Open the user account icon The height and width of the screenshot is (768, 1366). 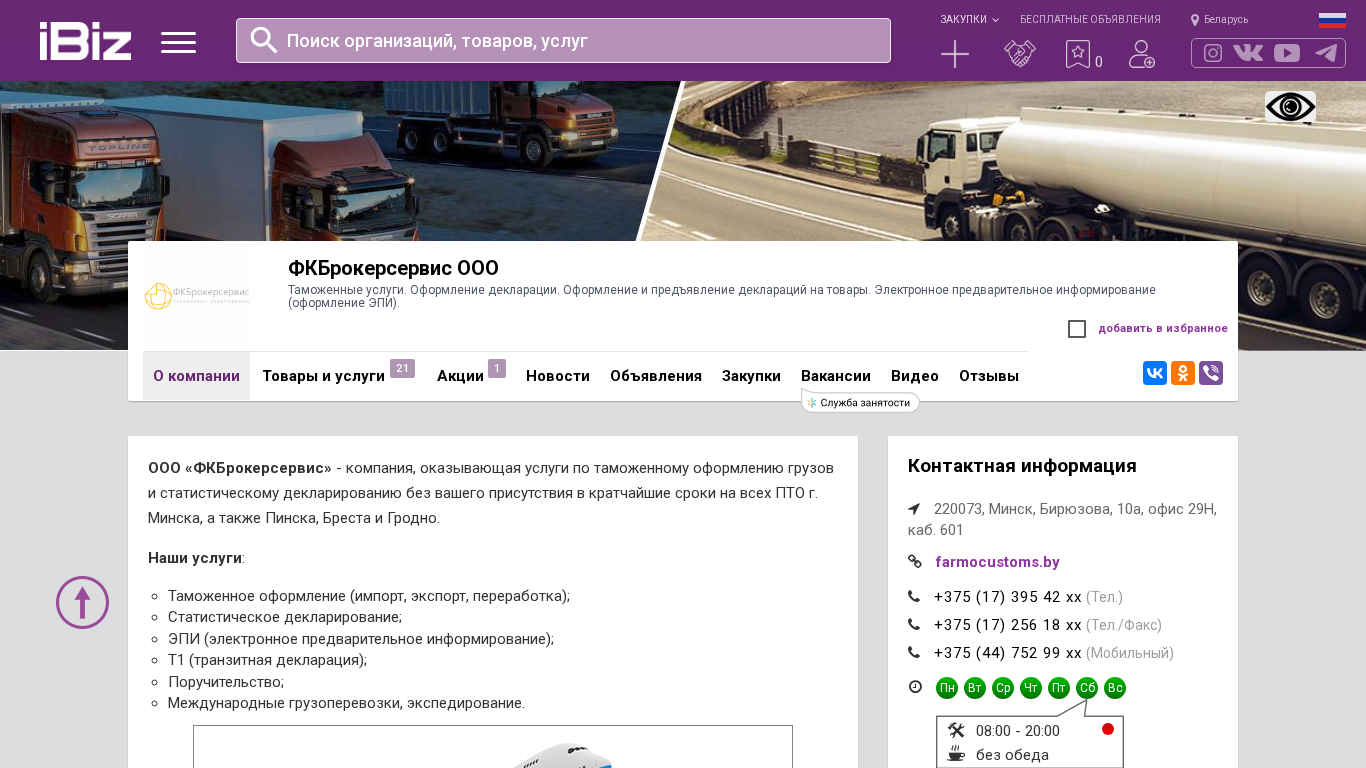tap(1142, 54)
